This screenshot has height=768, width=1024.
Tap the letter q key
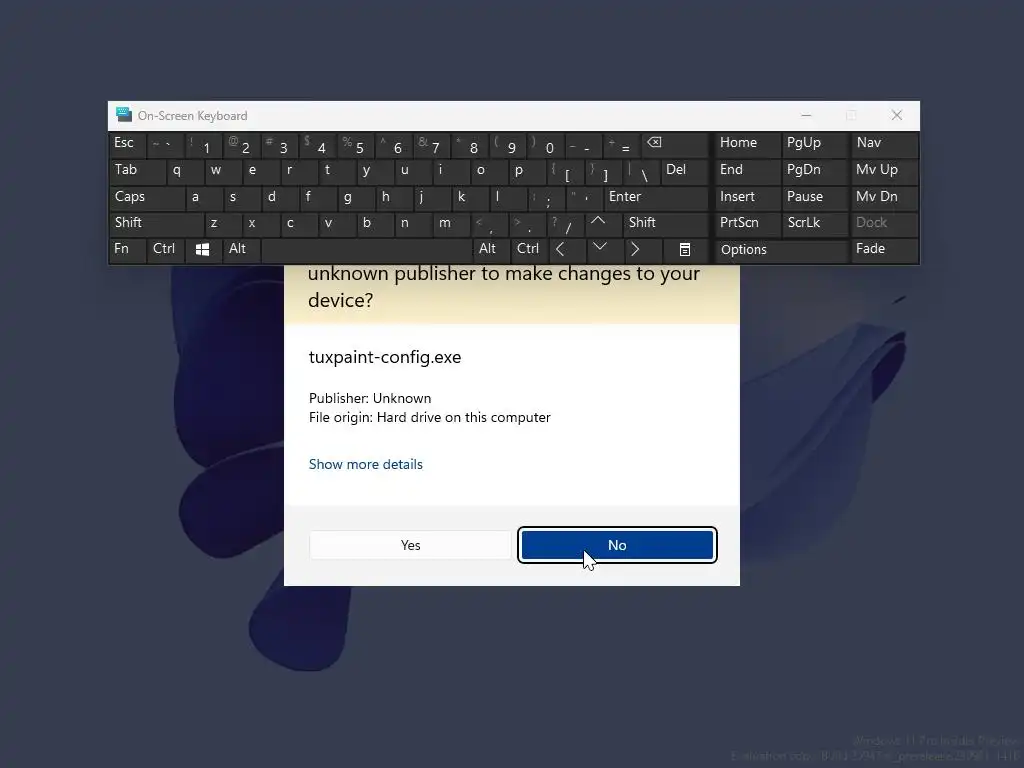click(x=184, y=171)
